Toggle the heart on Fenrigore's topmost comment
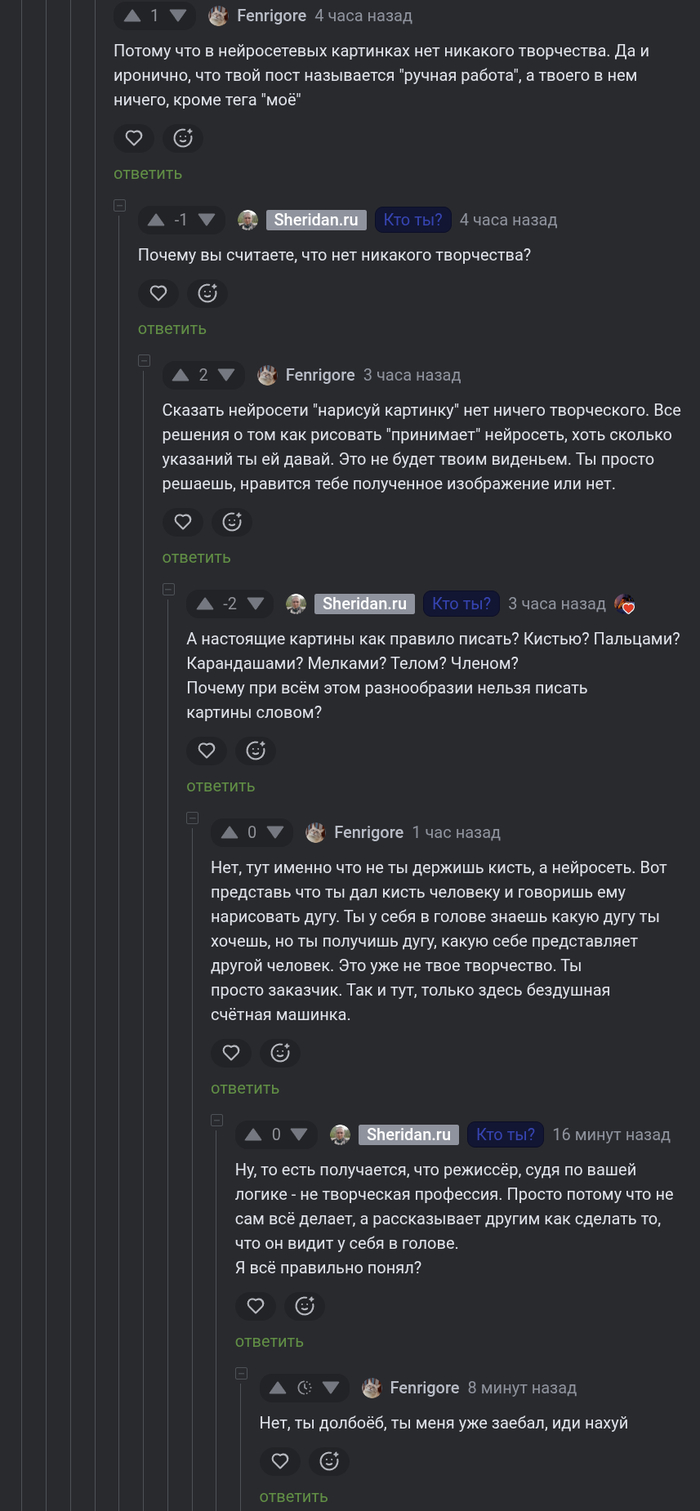This screenshot has height=1511, width=700. coord(133,138)
